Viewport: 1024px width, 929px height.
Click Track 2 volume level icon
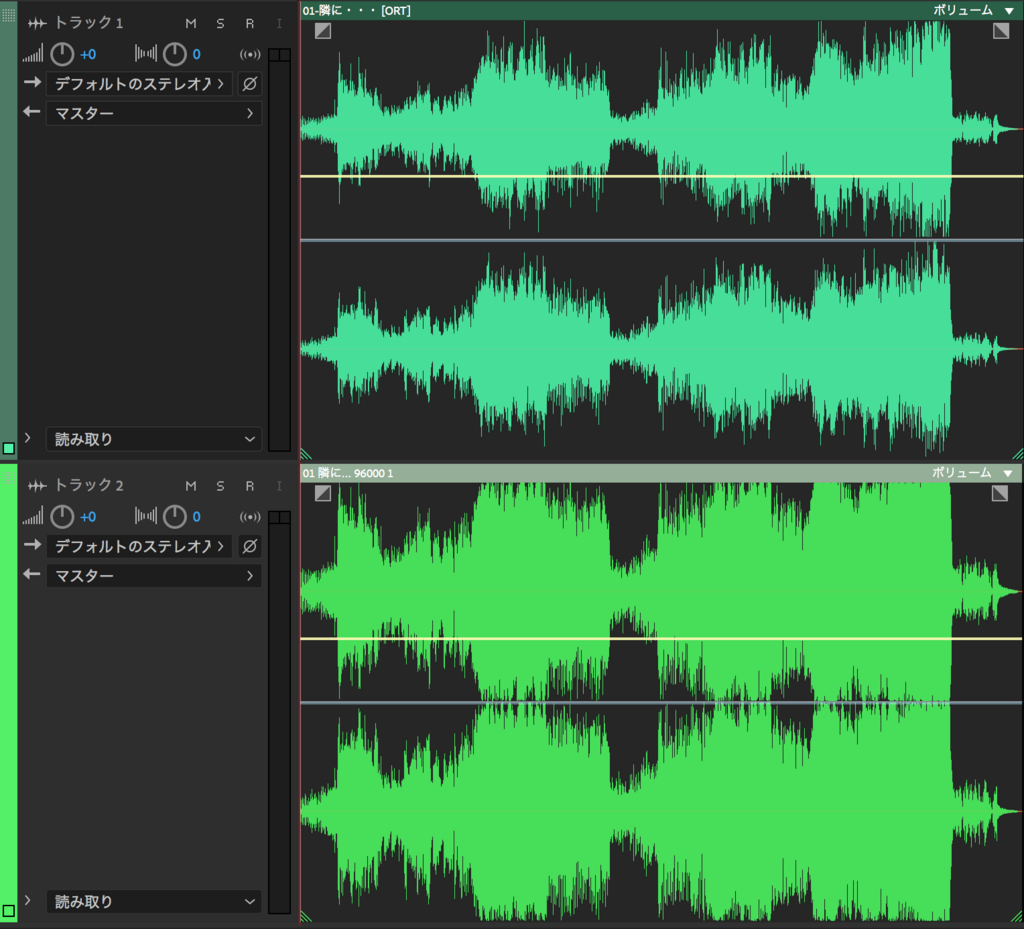pos(33,516)
